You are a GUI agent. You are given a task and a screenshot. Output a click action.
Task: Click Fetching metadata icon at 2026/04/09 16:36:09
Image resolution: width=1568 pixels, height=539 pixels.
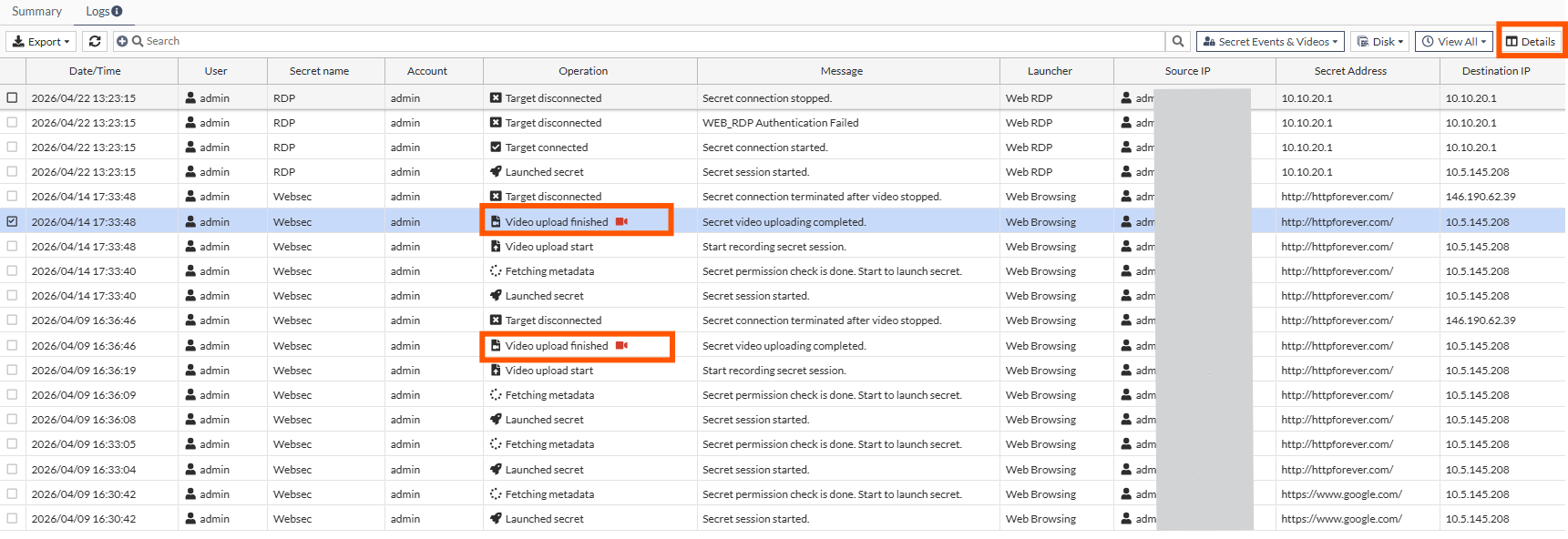tap(496, 394)
